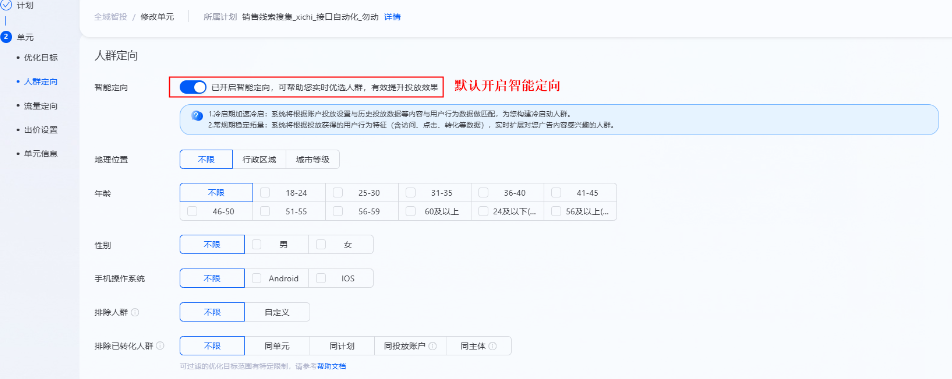Choose 自定义 for 排除人群

click(277, 312)
